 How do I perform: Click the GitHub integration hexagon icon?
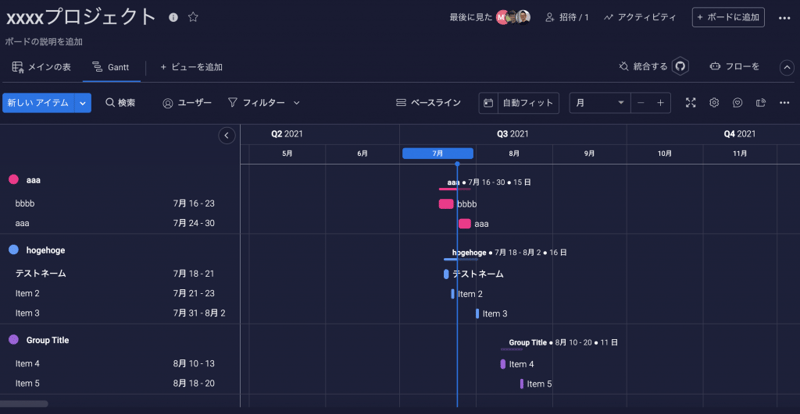tap(680, 66)
